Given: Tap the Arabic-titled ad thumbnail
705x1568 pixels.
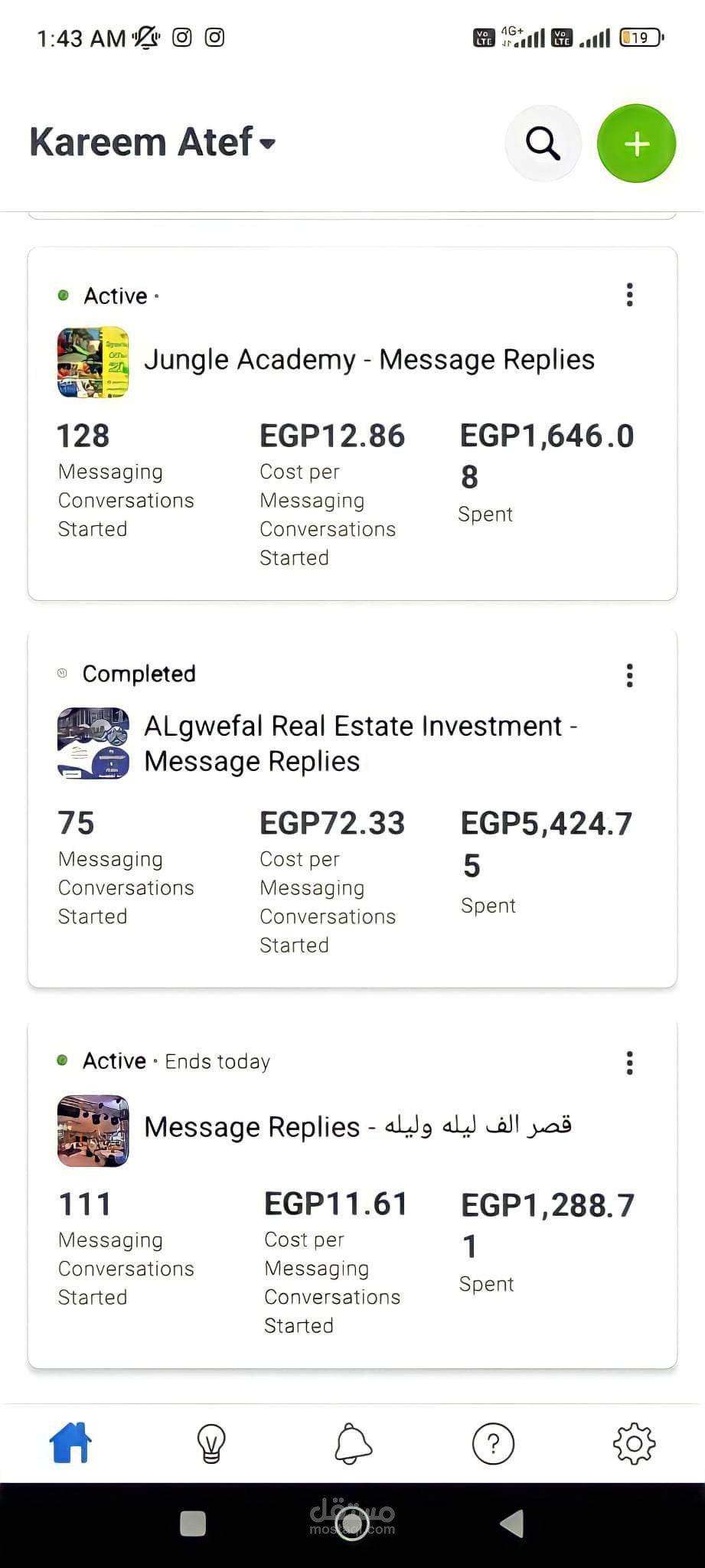Looking at the screenshot, I should pyautogui.click(x=93, y=1131).
